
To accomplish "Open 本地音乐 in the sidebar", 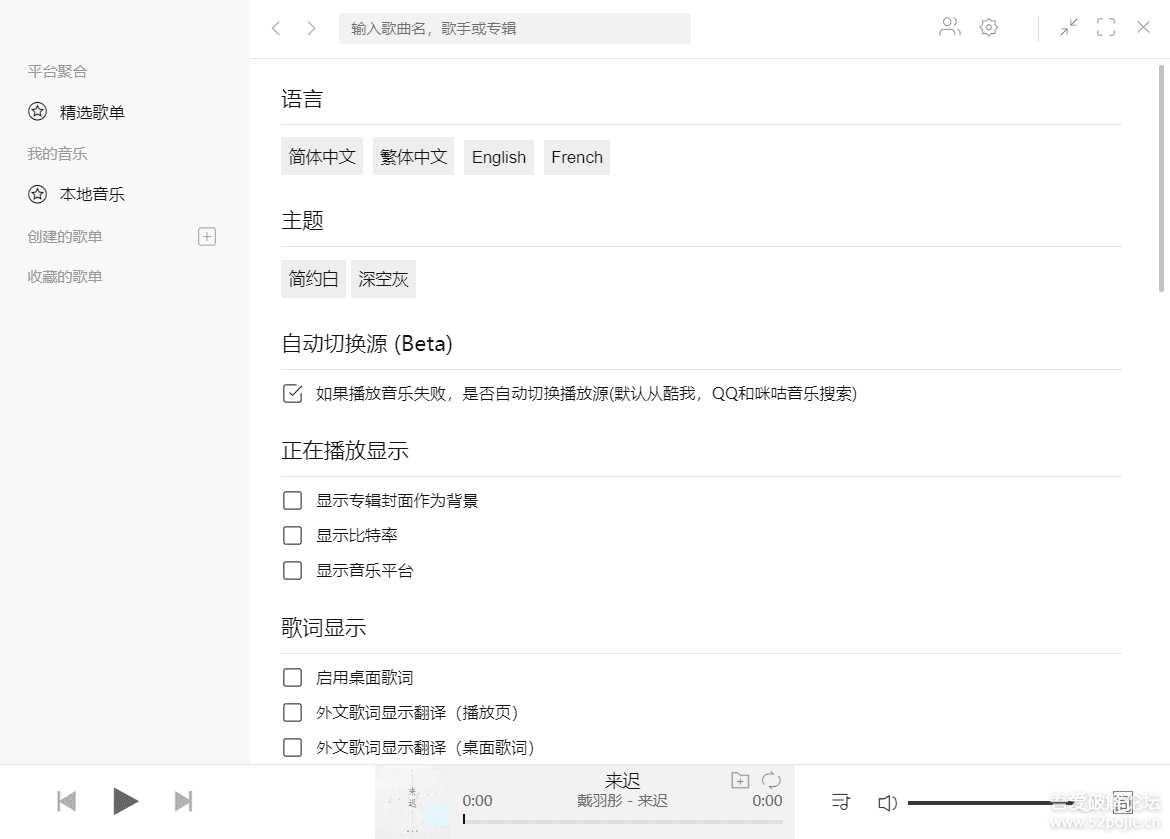I will pos(90,194).
